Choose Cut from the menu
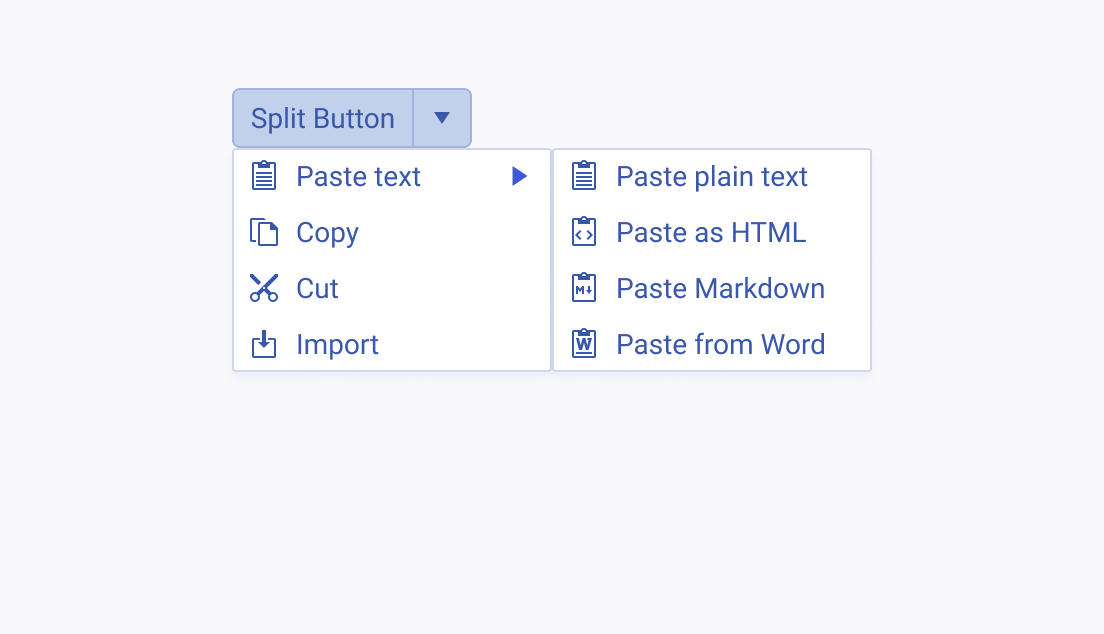This screenshot has width=1104, height=634. pyautogui.click(x=392, y=288)
